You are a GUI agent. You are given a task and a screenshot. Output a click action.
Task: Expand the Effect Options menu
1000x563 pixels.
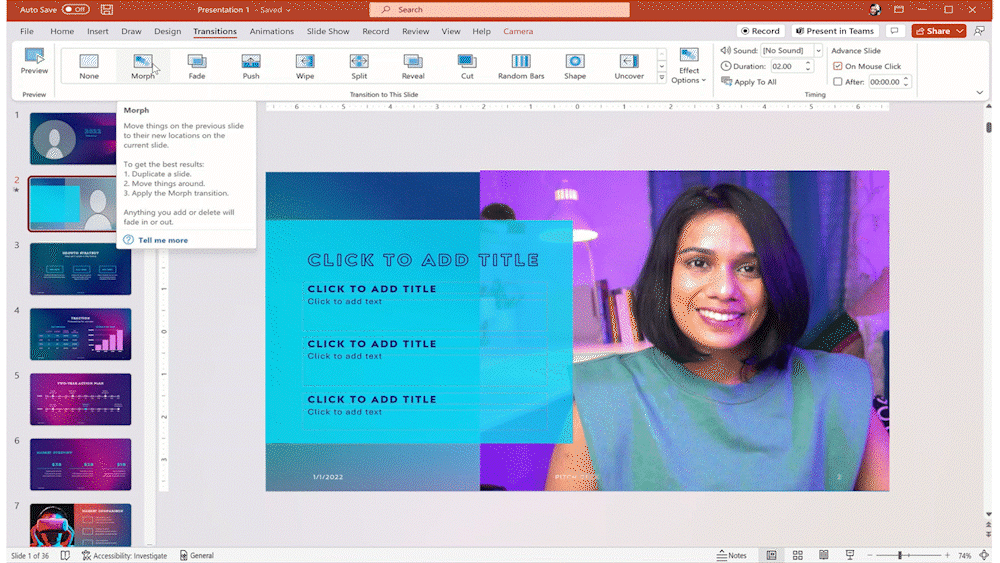click(689, 66)
